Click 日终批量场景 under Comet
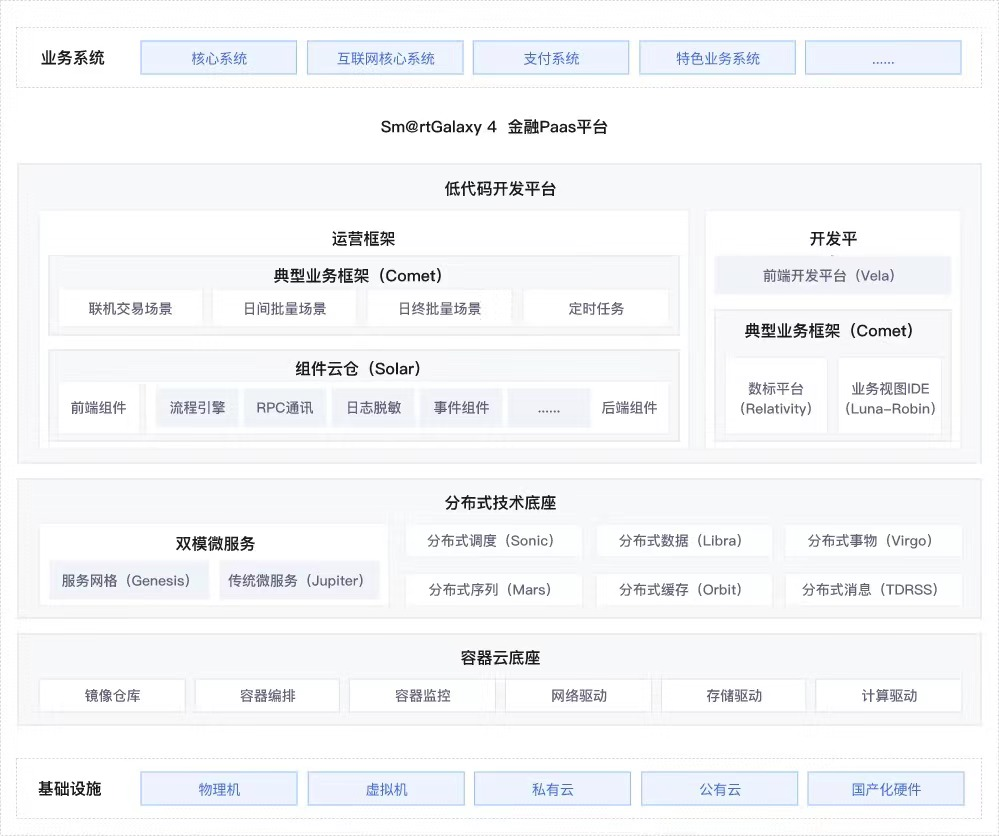 tap(438, 308)
